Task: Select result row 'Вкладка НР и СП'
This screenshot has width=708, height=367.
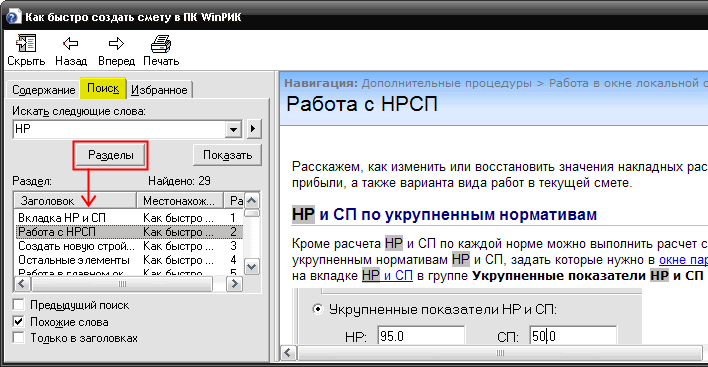Action: tap(130, 218)
